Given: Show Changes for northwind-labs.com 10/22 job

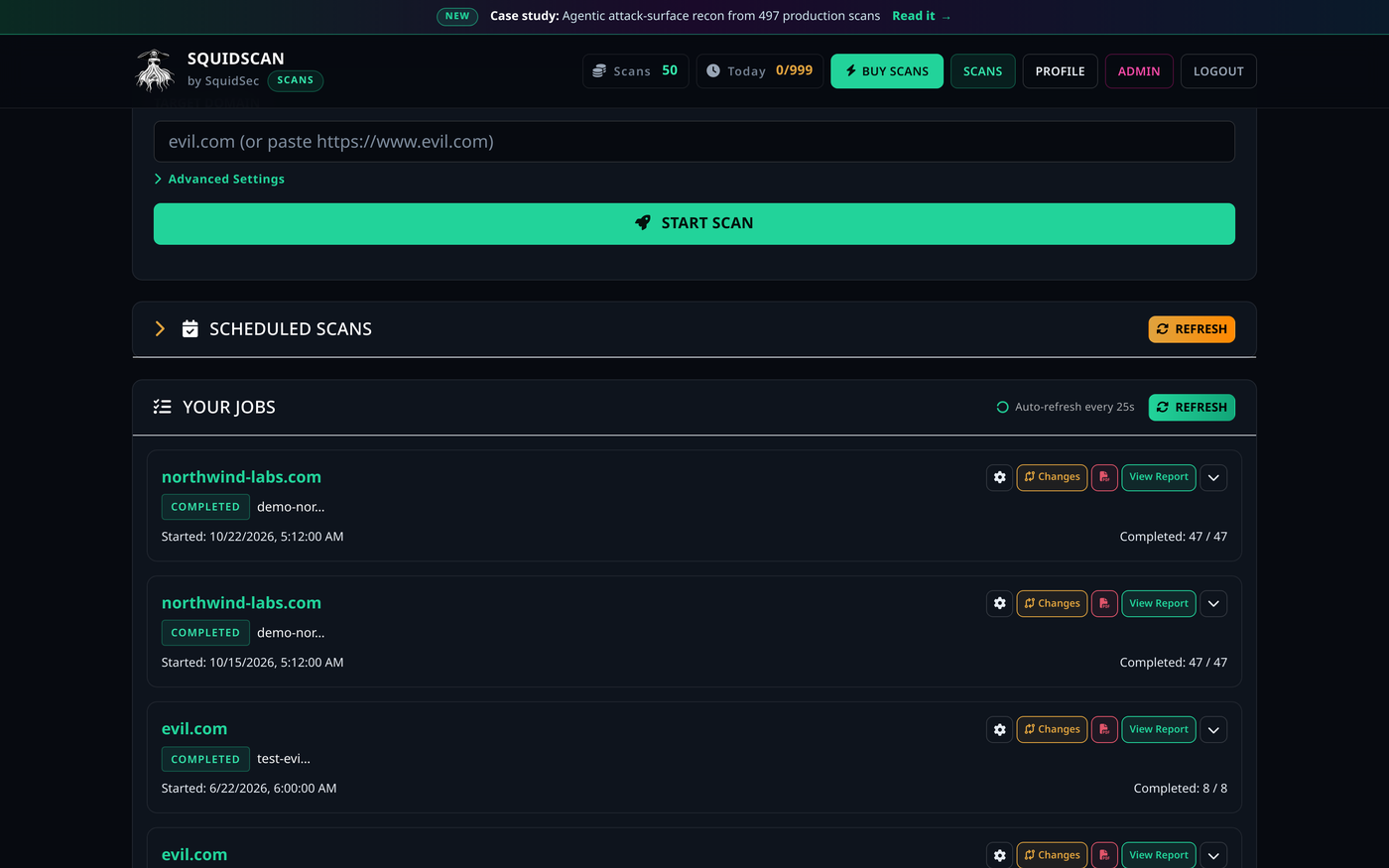Looking at the screenshot, I should tap(1052, 477).
